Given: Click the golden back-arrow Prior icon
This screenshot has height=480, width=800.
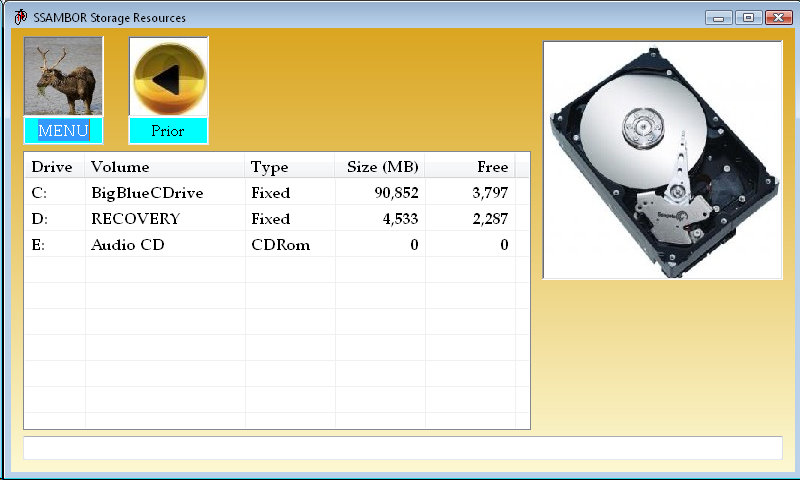Looking at the screenshot, I should (x=168, y=77).
